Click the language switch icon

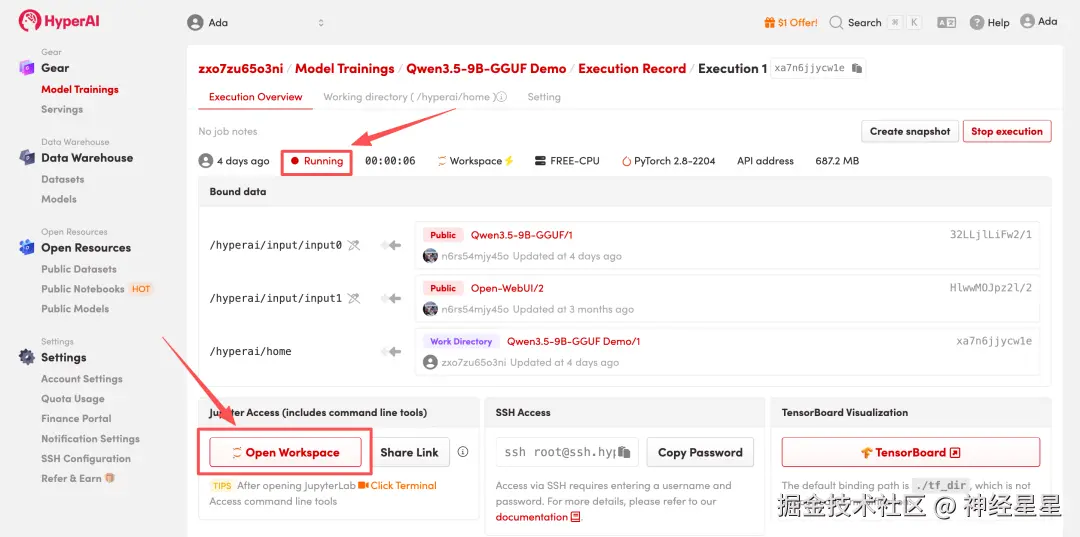[x=946, y=23]
